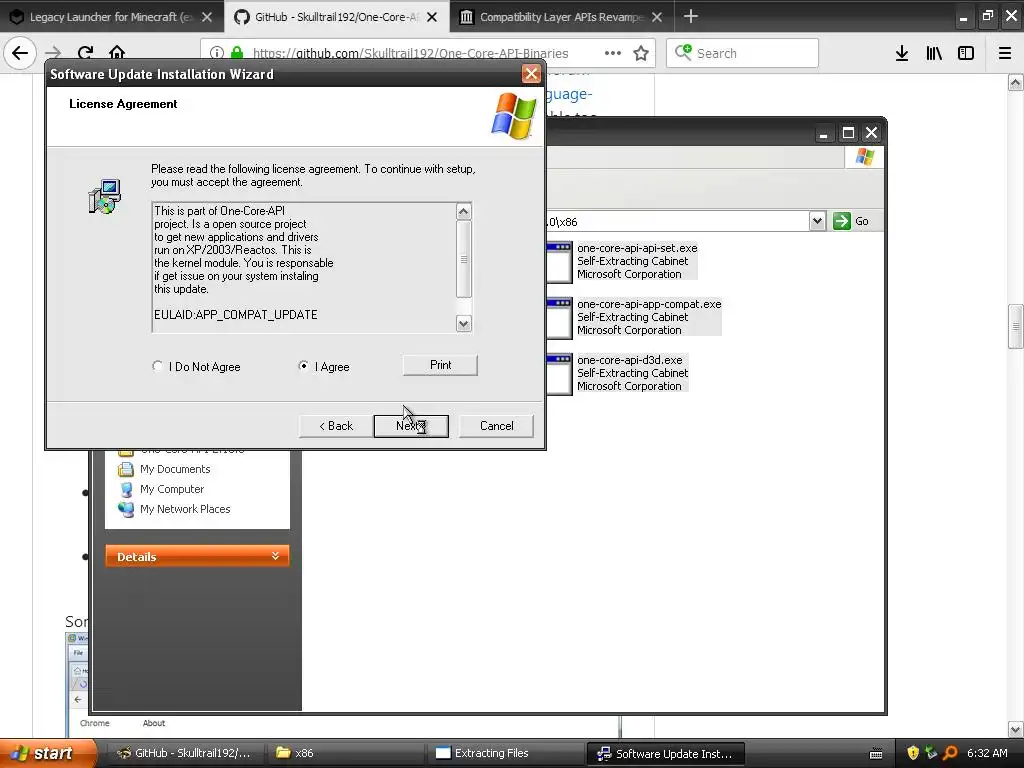
Task: Click the Explorer address path field
Action: point(677,221)
